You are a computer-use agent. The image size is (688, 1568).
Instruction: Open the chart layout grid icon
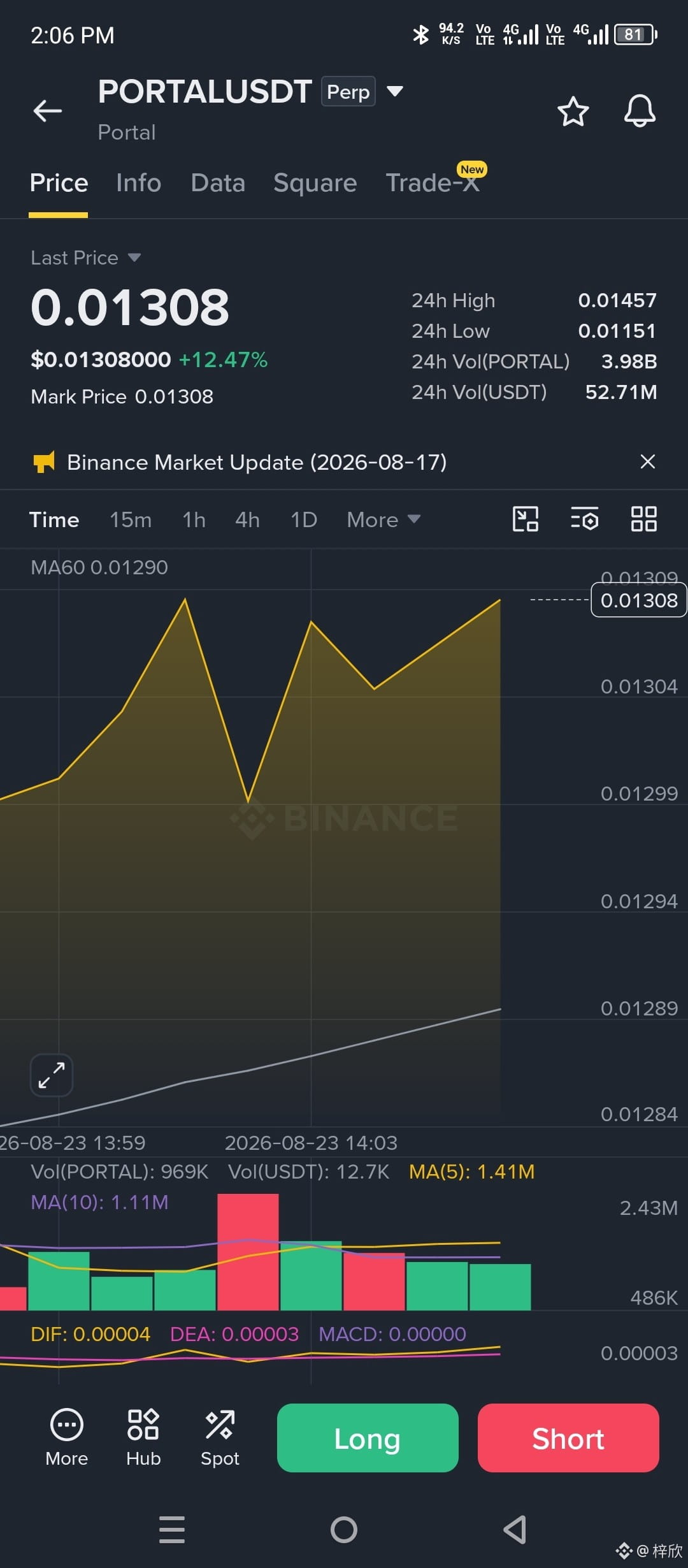tap(643, 519)
